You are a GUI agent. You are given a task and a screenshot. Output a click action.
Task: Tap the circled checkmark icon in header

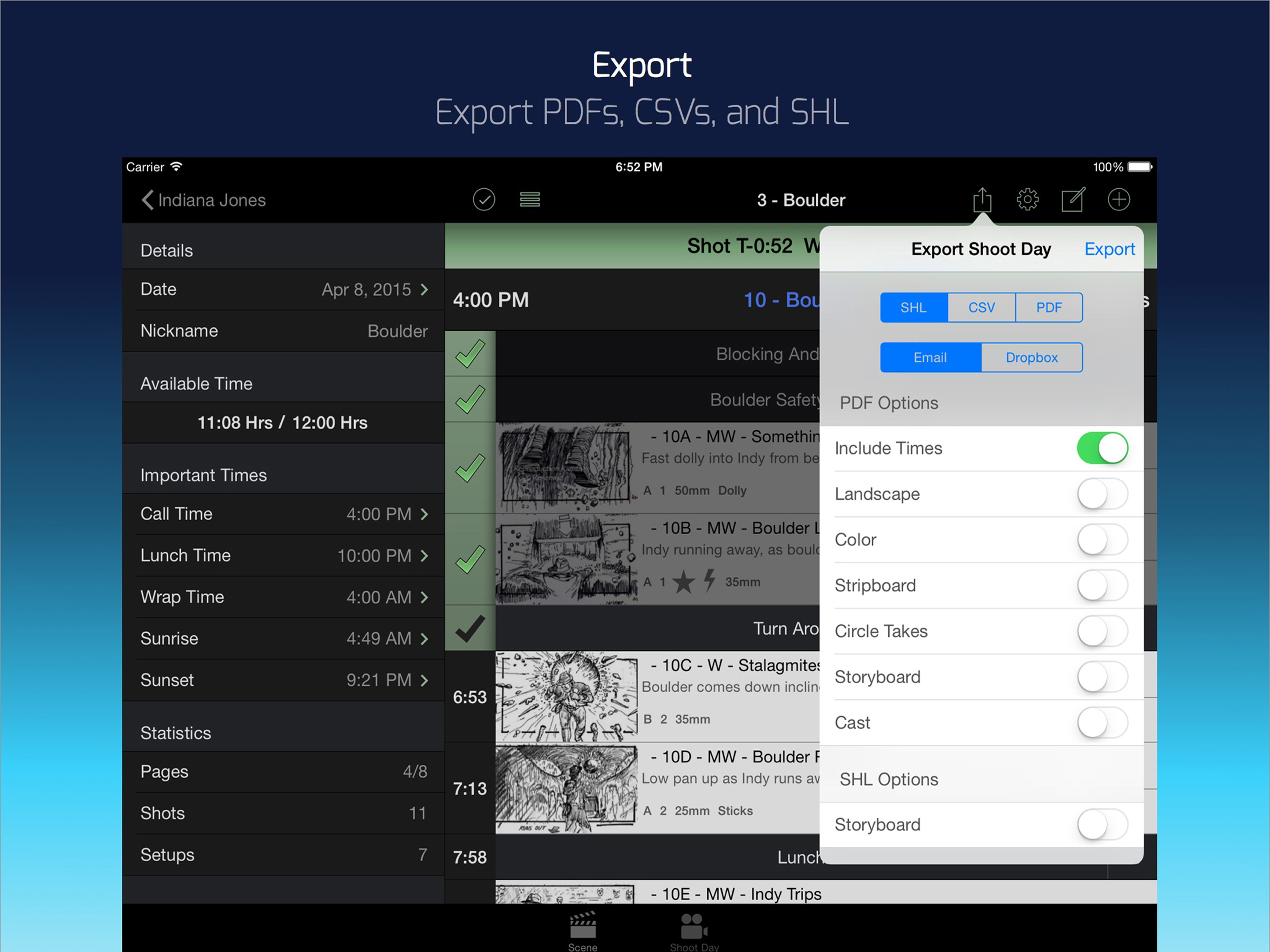click(484, 200)
